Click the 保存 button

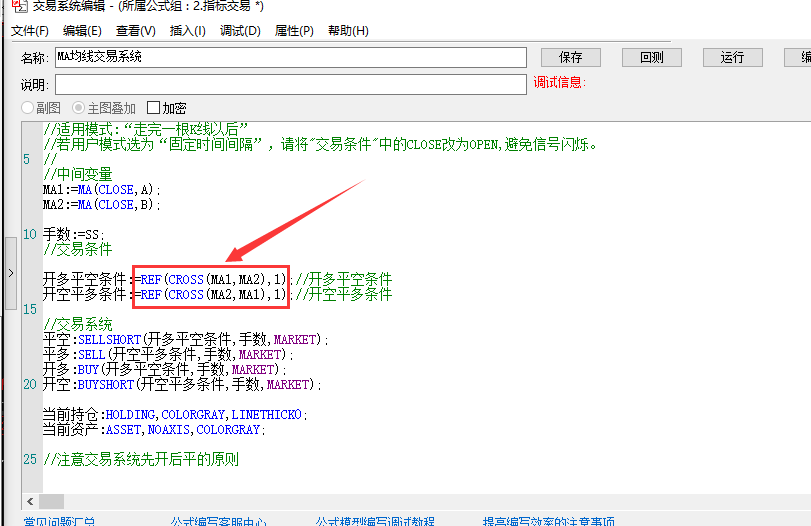coord(570,57)
